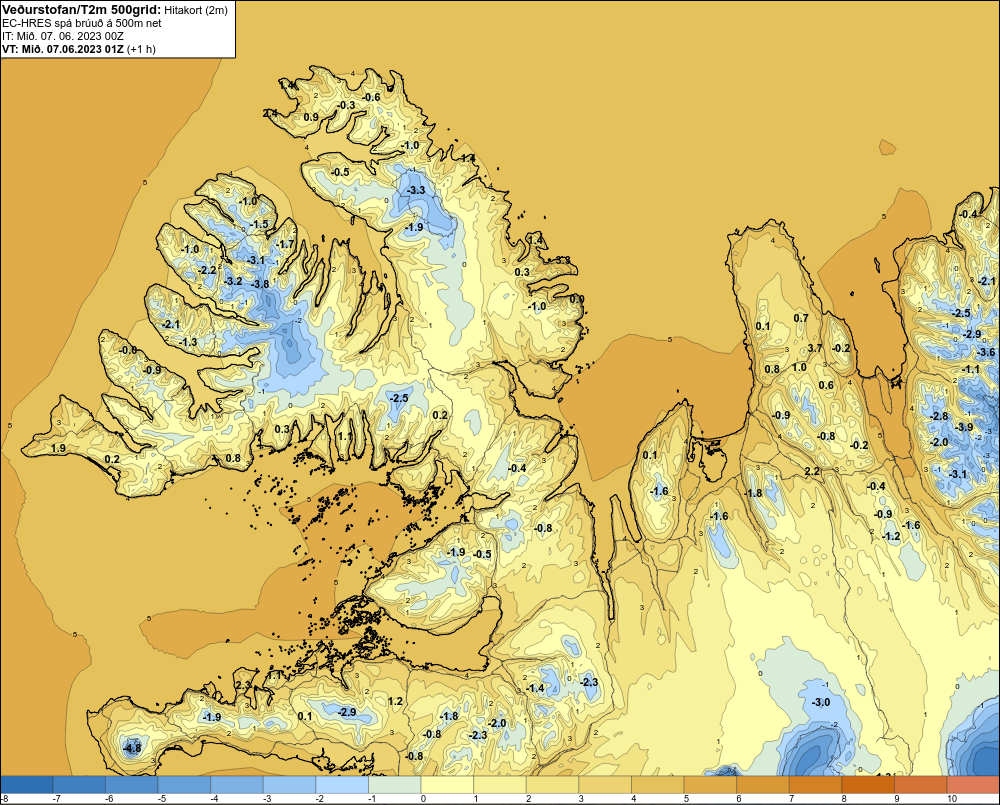
Task: Click the -3.8 temperature value in the Westfjords
Action: 260,284
